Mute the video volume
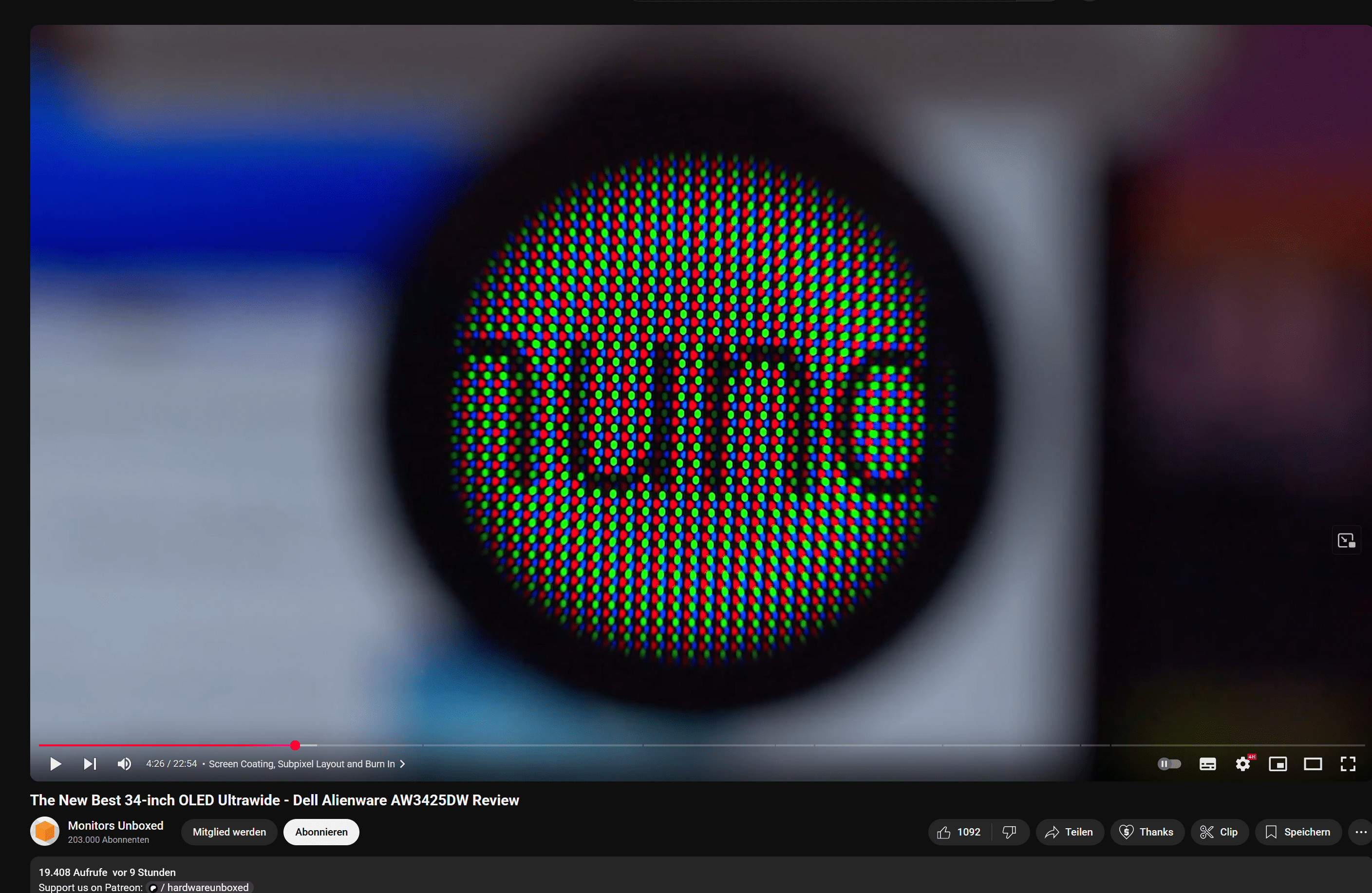This screenshot has width=1372, height=893. [124, 764]
